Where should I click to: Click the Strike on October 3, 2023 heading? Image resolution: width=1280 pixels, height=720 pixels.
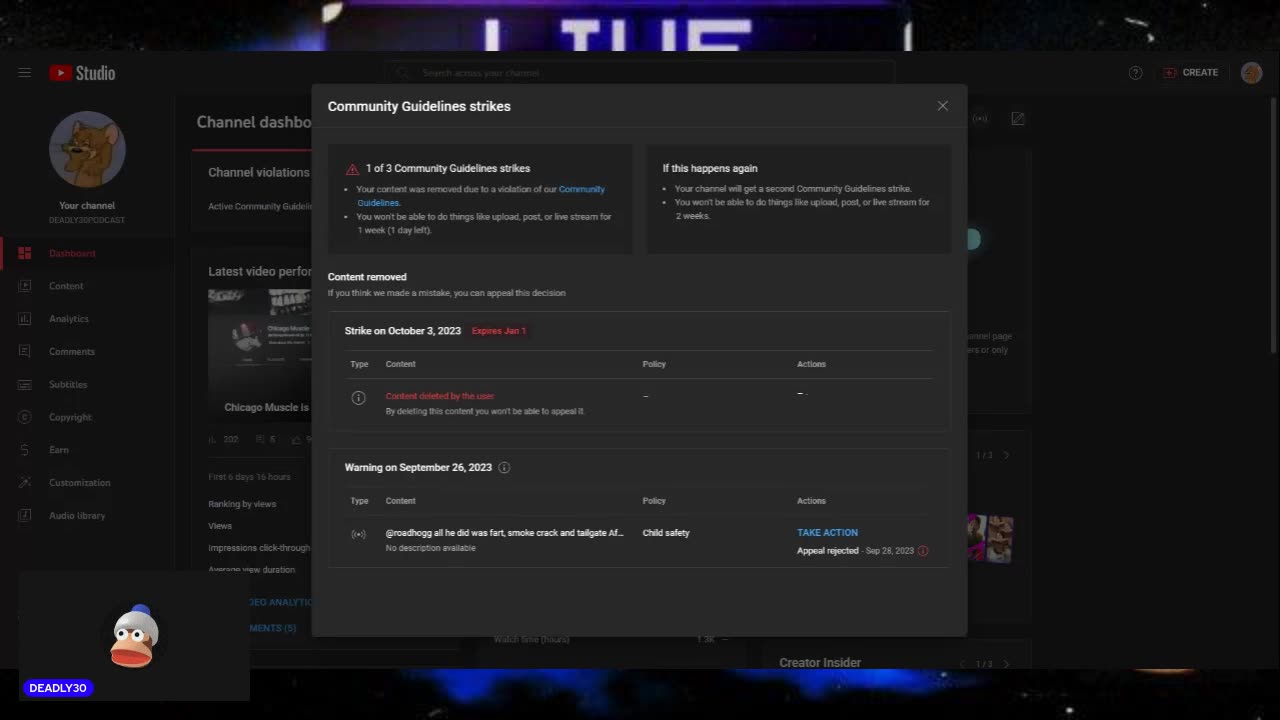pyautogui.click(x=403, y=331)
